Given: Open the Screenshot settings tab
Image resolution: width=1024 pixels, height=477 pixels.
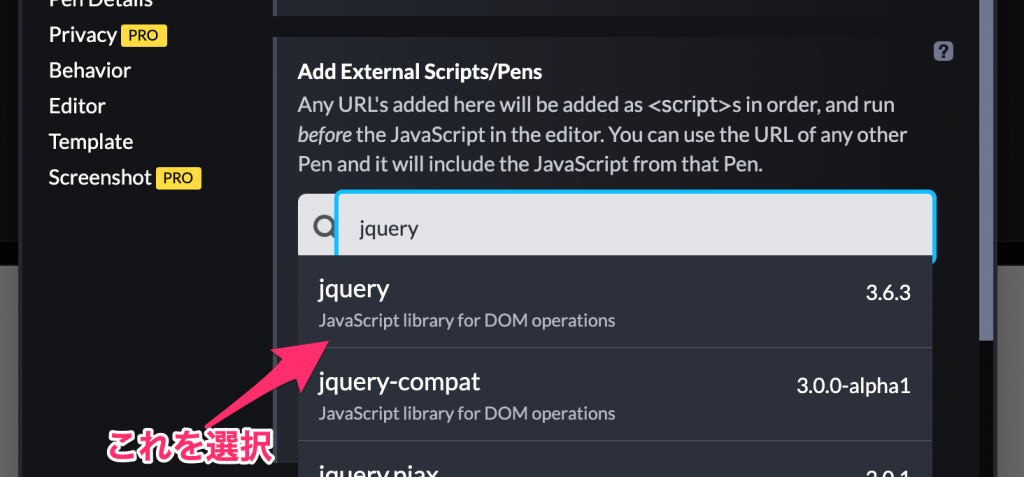Looking at the screenshot, I should pos(100,177).
